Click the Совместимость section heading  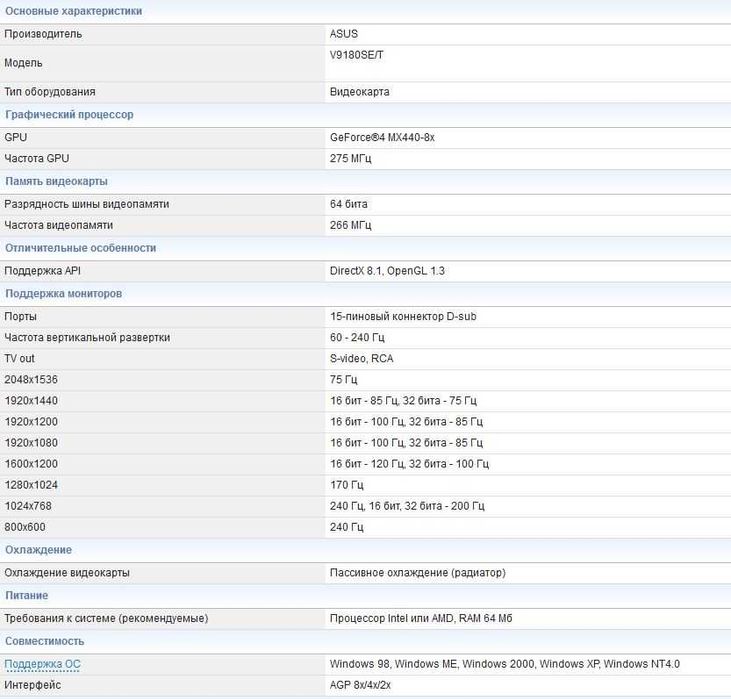coord(44,641)
